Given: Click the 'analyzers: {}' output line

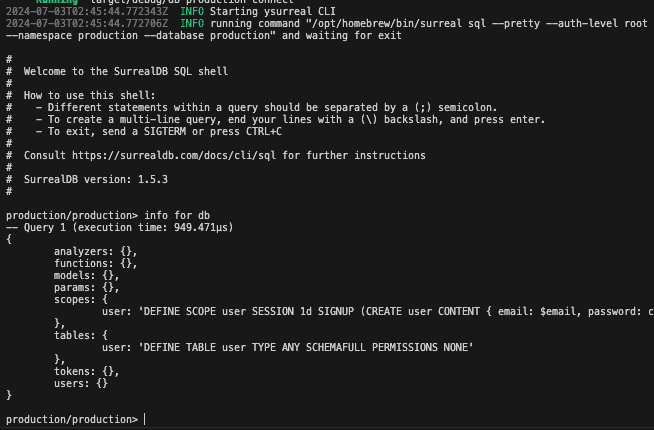Looking at the screenshot, I should (x=95, y=251).
